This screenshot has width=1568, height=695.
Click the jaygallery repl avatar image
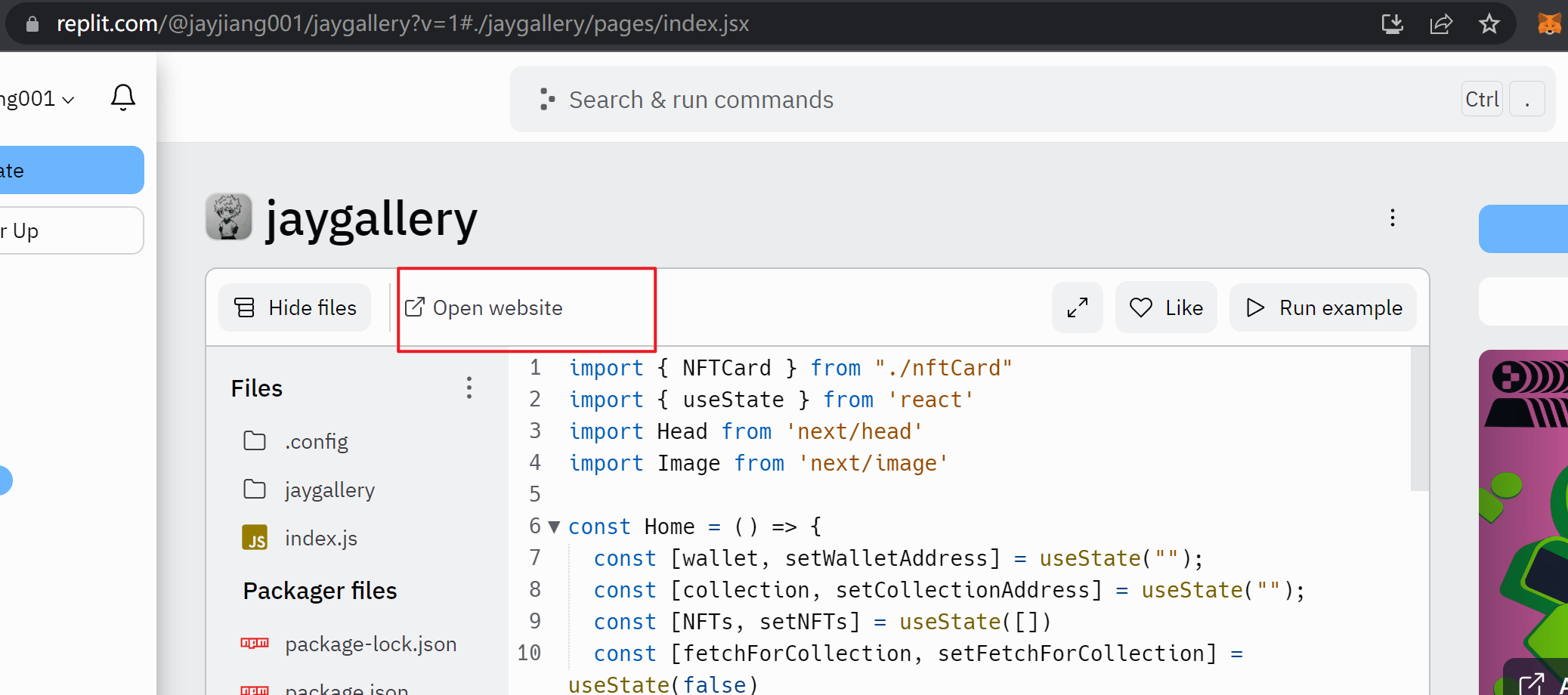229,217
